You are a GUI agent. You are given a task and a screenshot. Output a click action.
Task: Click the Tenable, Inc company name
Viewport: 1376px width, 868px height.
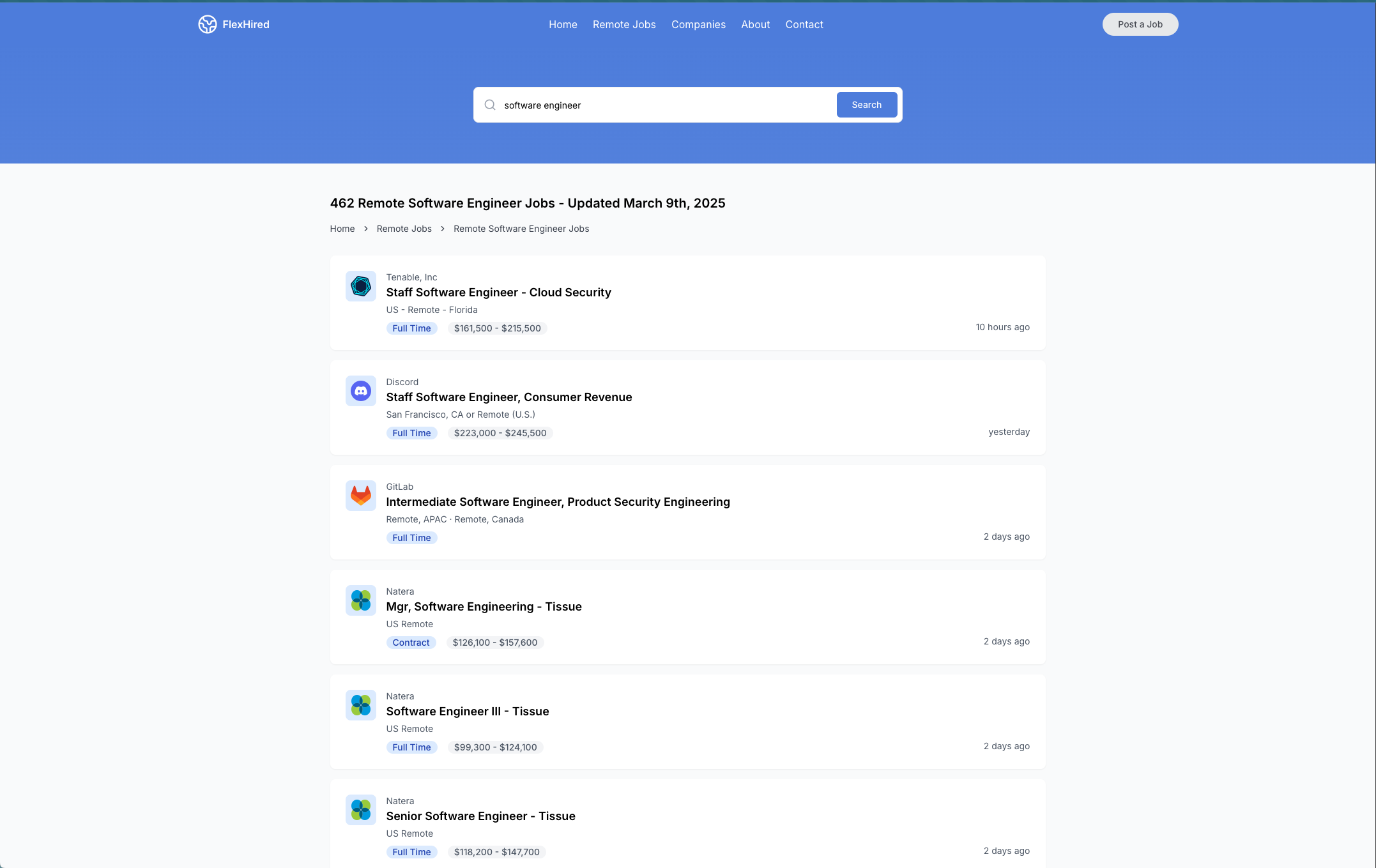tap(412, 277)
